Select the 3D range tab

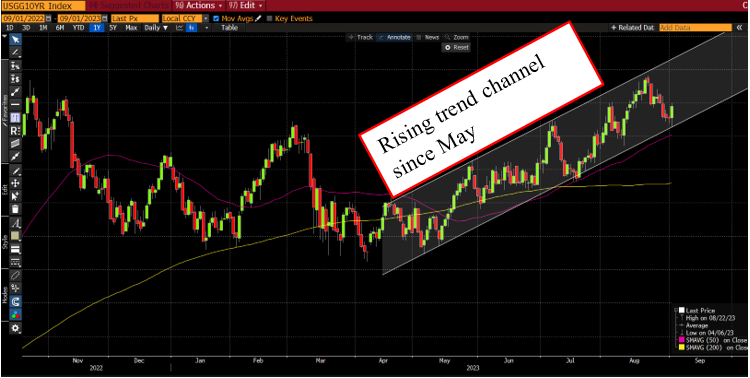26,28
